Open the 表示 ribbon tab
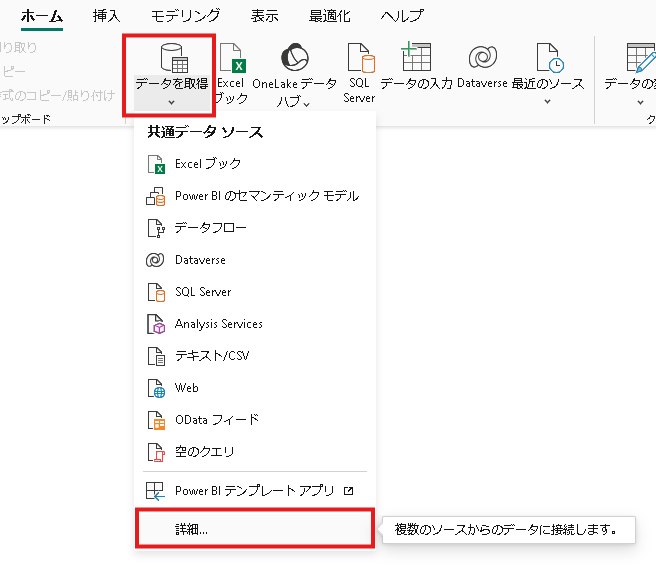This screenshot has height=573, width=656. tap(264, 16)
